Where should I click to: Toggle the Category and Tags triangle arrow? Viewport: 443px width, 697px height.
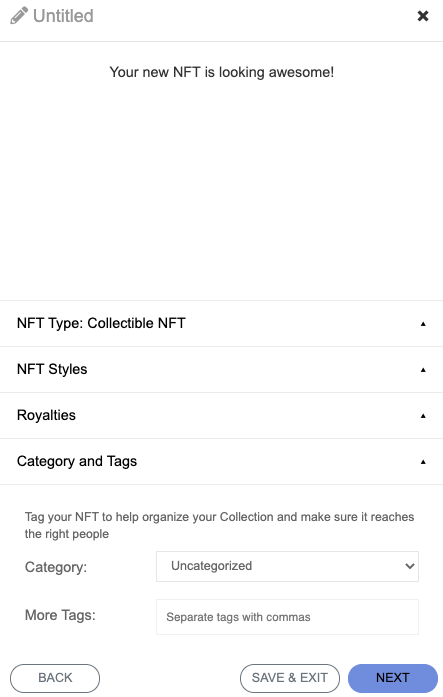pyautogui.click(x=423, y=462)
